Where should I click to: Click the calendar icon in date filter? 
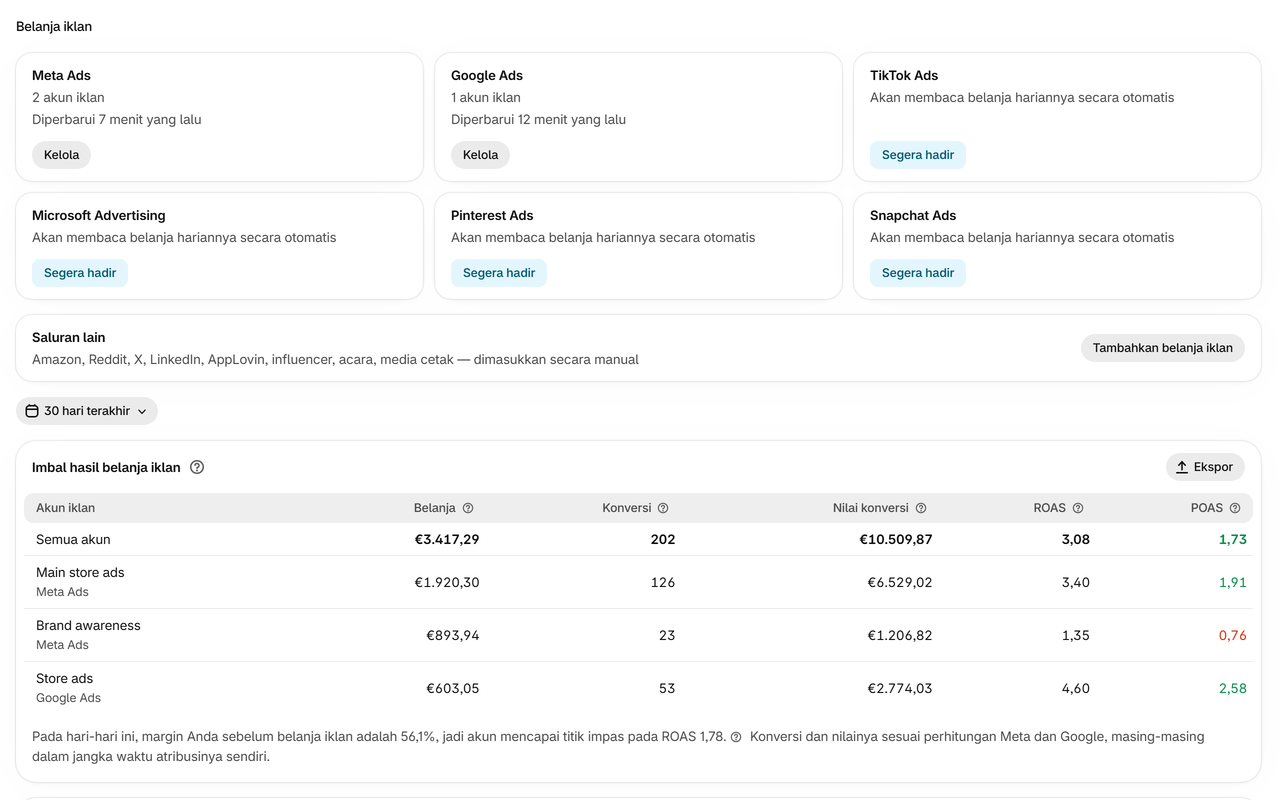32,411
